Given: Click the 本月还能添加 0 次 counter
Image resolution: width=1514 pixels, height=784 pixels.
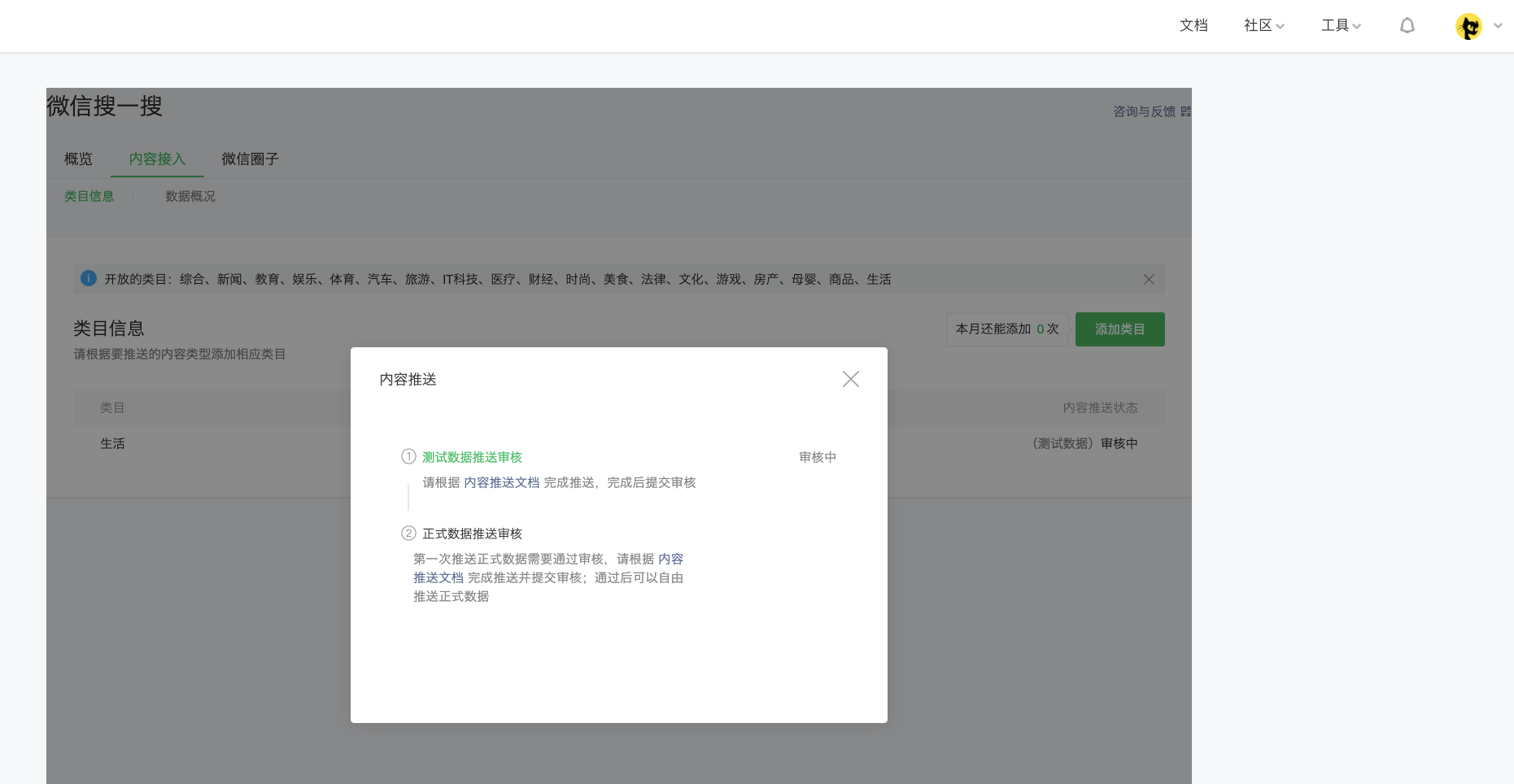Looking at the screenshot, I should tap(1007, 329).
